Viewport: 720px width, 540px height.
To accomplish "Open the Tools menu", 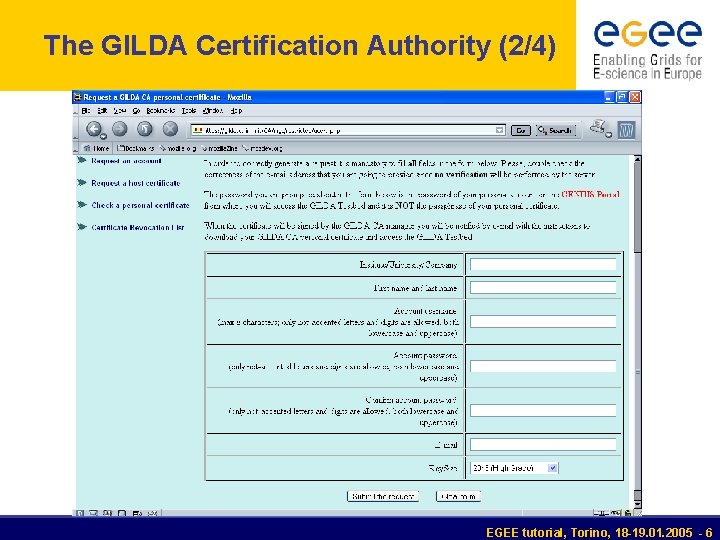I will pyautogui.click(x=189, y=111).
